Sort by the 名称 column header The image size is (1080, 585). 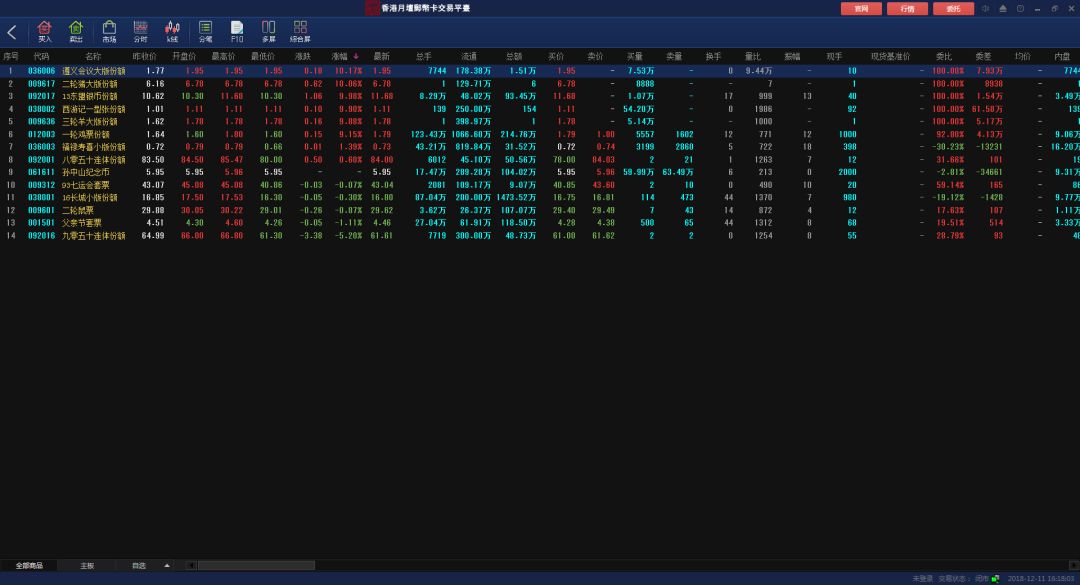(x=93, y=57)
